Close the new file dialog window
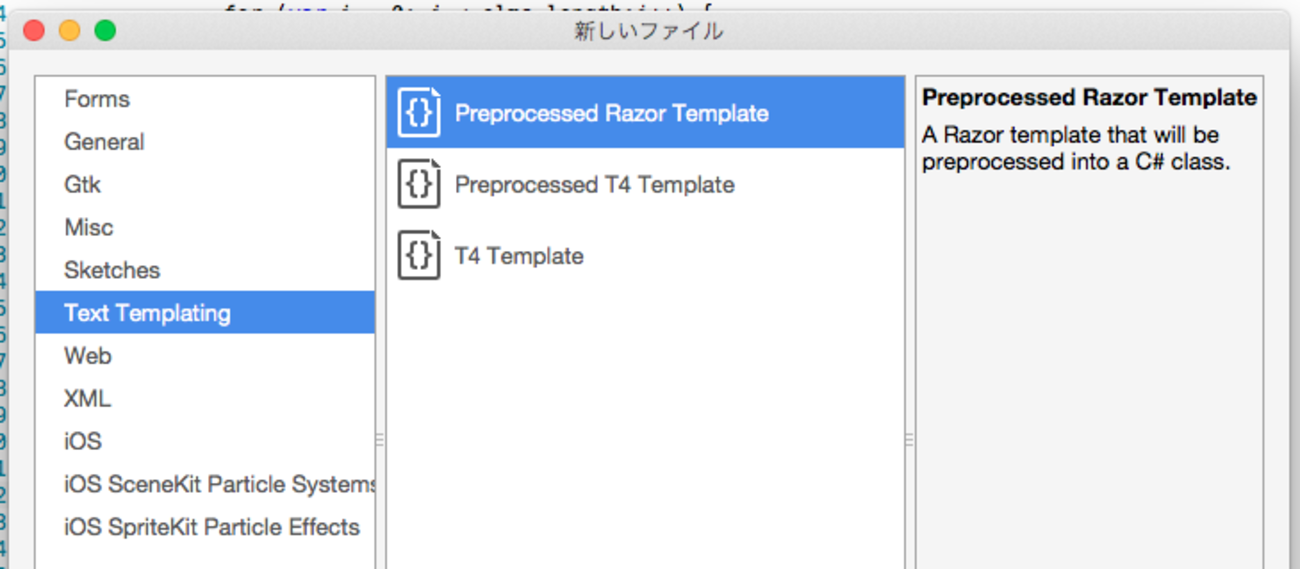This screenshot has width=1300, height=569. point(34,31)
